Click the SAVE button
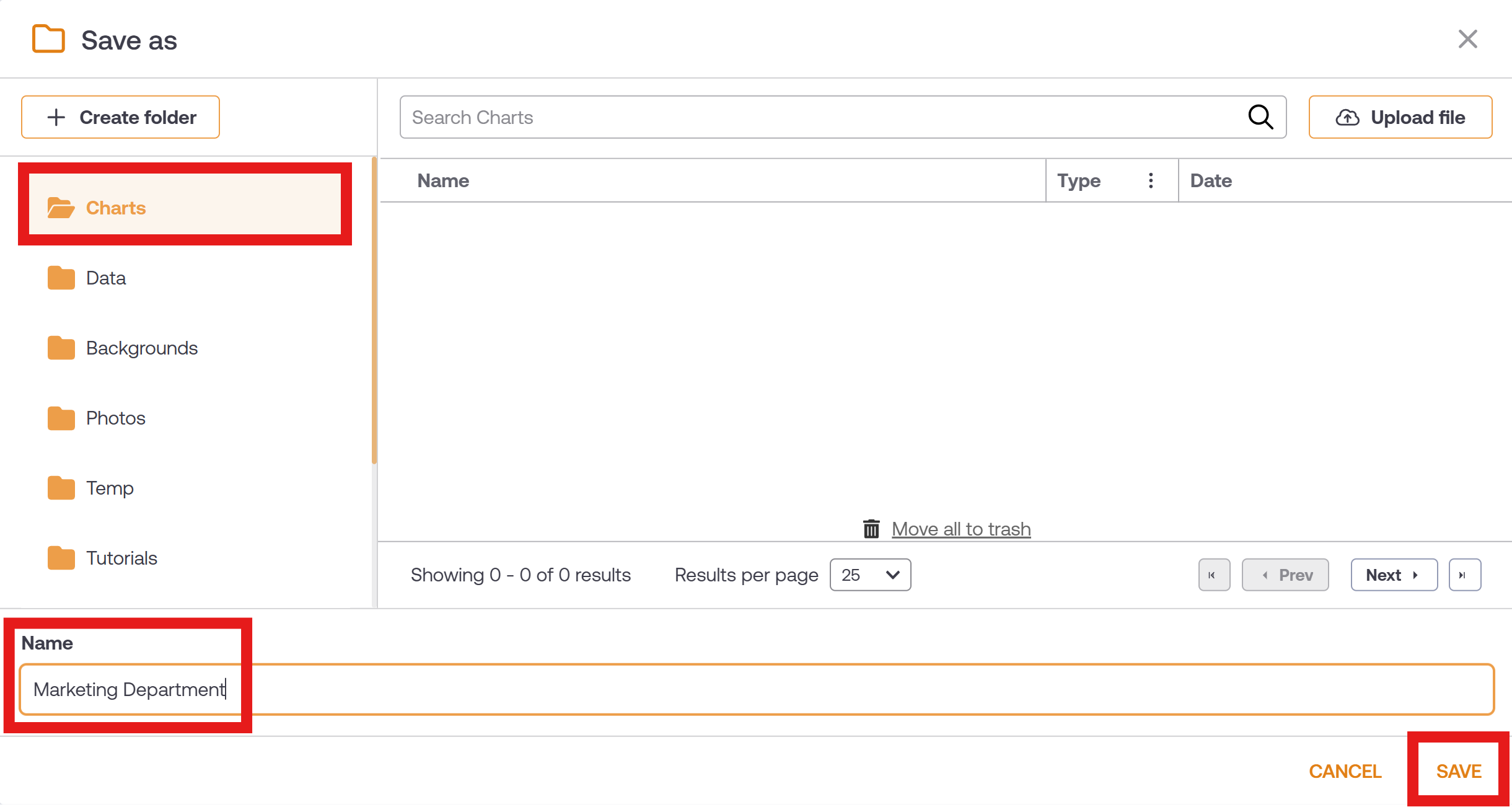Image resolution: width=1512 pixels, height=807 pixels. (x=1458, y=770)
